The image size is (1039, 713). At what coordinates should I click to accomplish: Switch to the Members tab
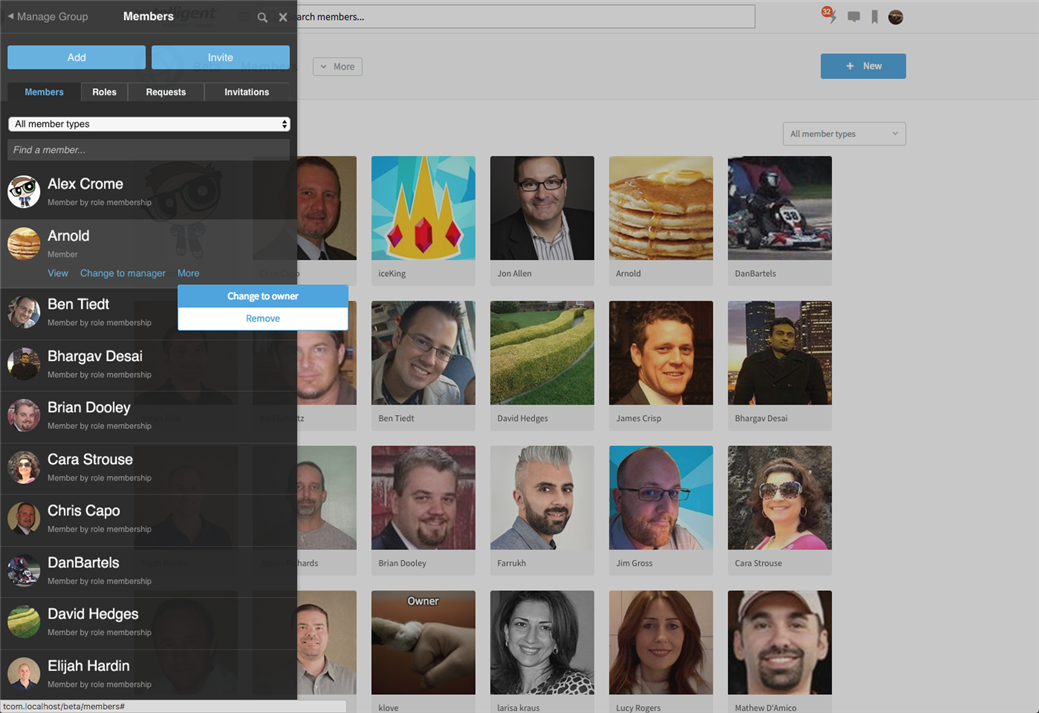tap(44, 92)
